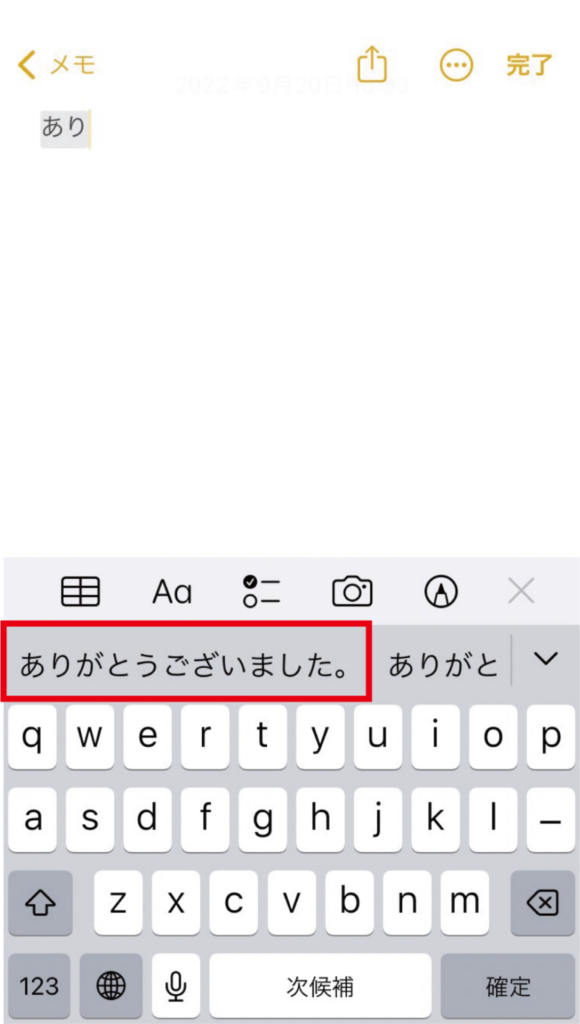
Task: Choose the ありがと suggestion
Action: [x=444, y=665]
